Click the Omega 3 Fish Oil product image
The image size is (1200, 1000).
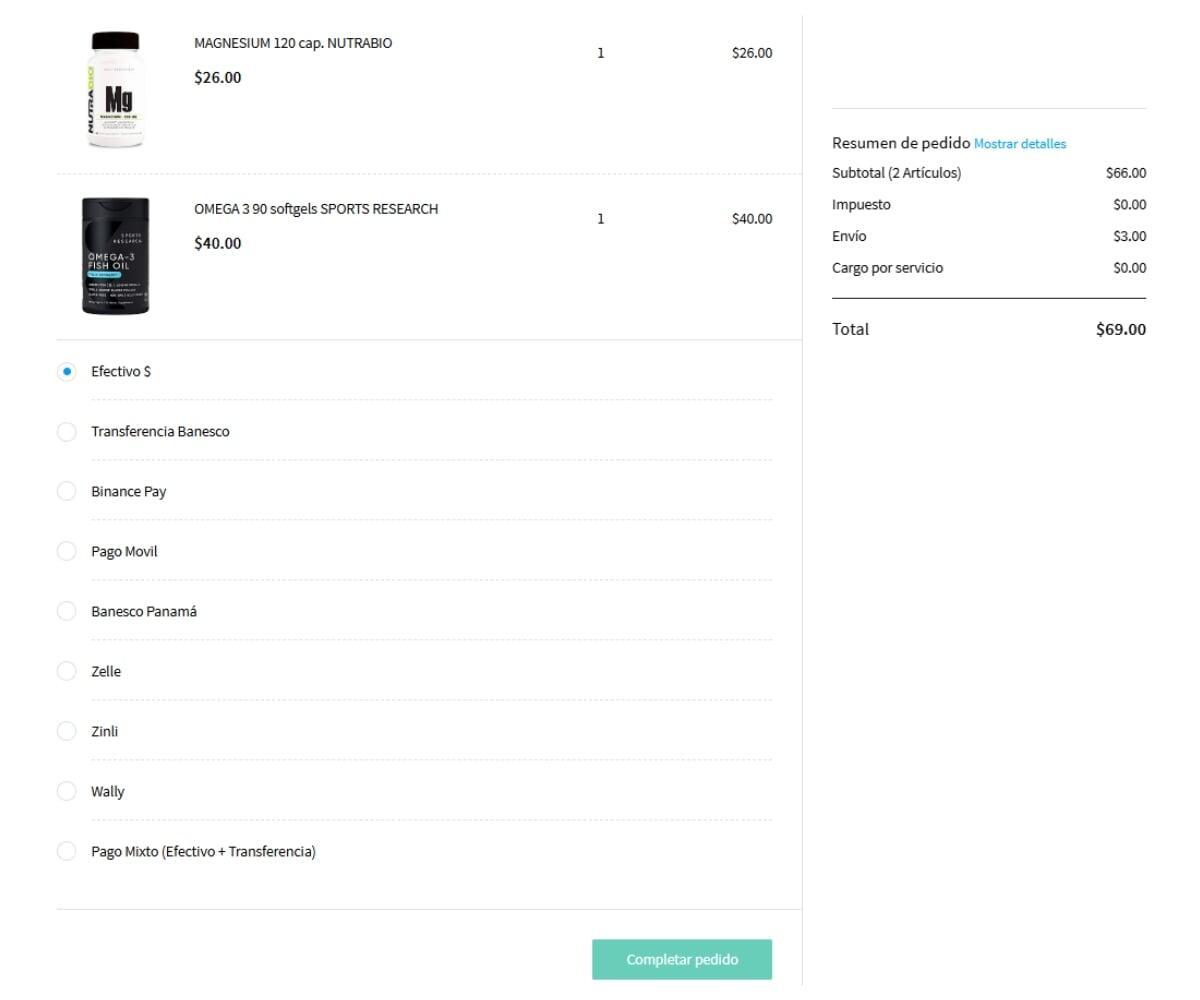point(115,256)
